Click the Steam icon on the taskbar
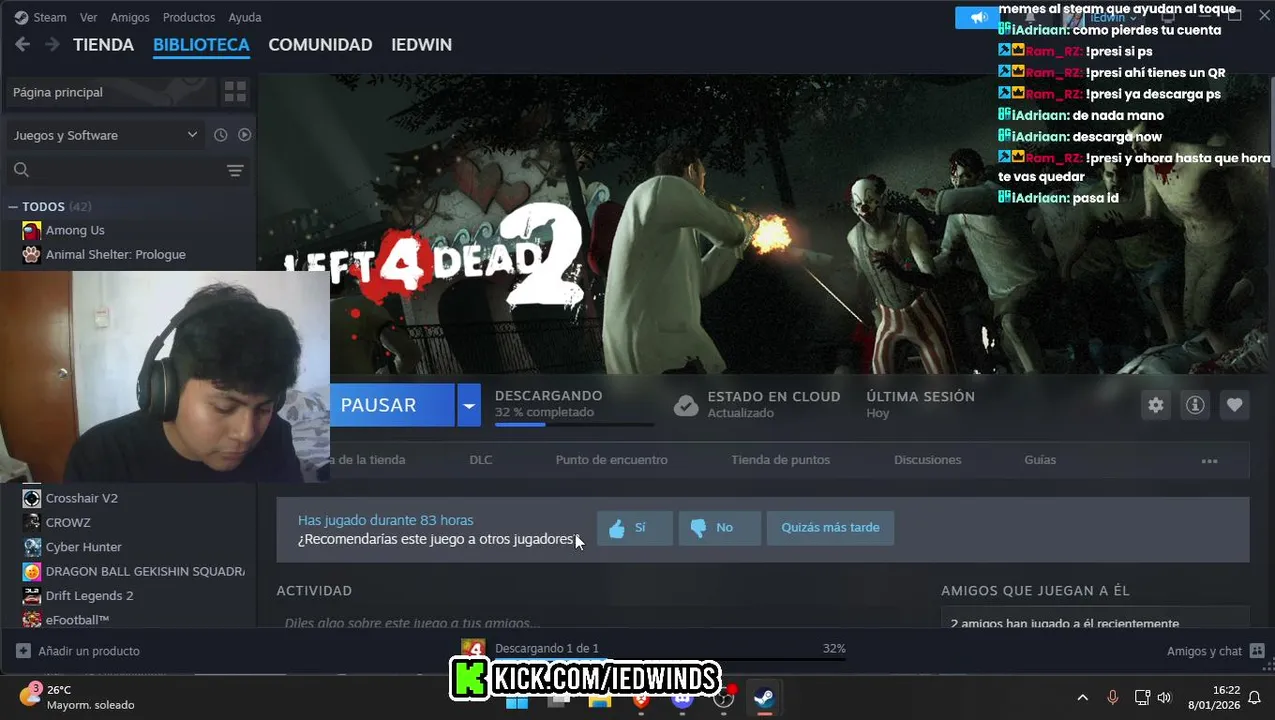This screenshot has width=1275, height=720. pos(765,698)
